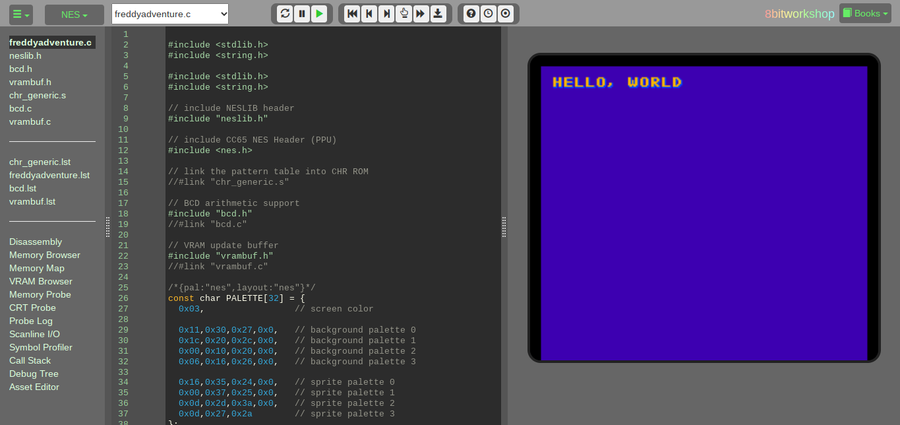Click the single step forward icon

tap(386, 14)
